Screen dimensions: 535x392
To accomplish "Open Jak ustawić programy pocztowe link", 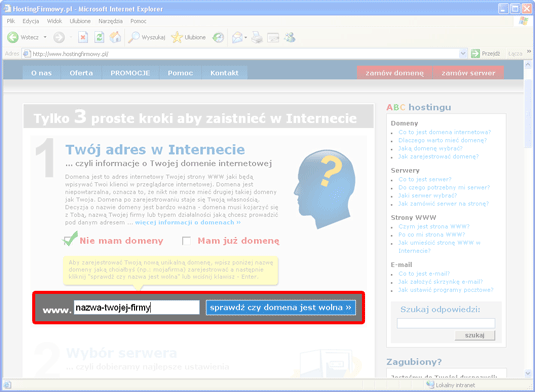I will (446, 290).
